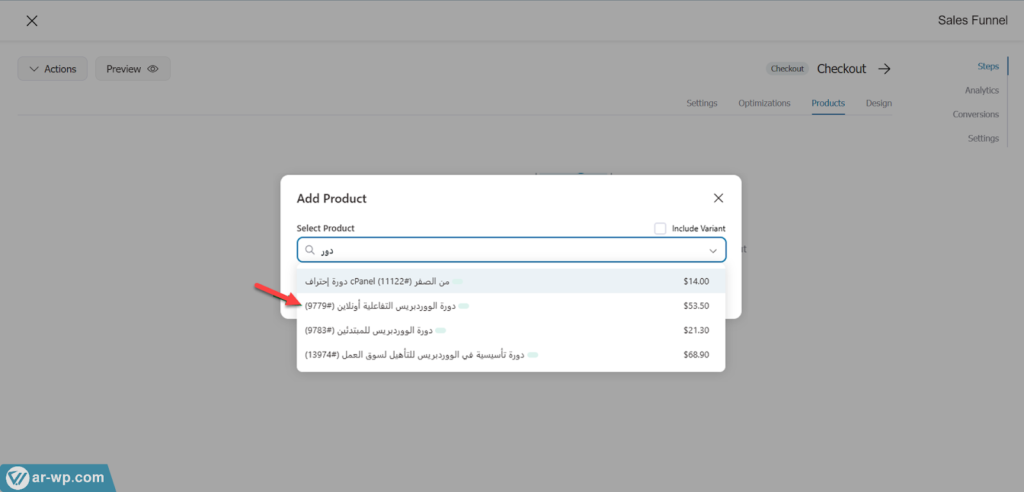Go to Analytics in the side menu
Image resolution: width=1024 pixels, height=492 pixels.
pos(981,90)
